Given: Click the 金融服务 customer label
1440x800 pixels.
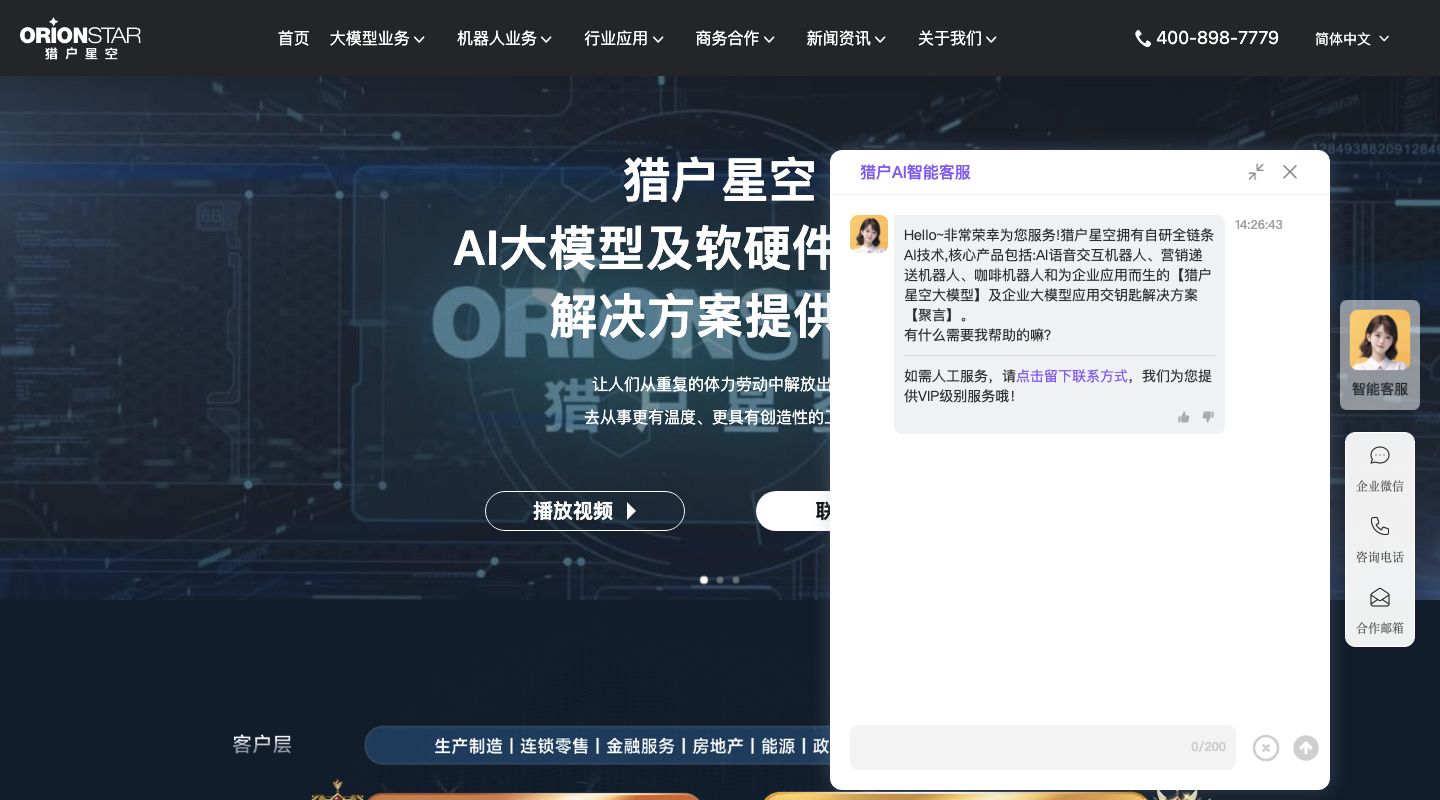Looking at the screenshot, I should 640,746.
